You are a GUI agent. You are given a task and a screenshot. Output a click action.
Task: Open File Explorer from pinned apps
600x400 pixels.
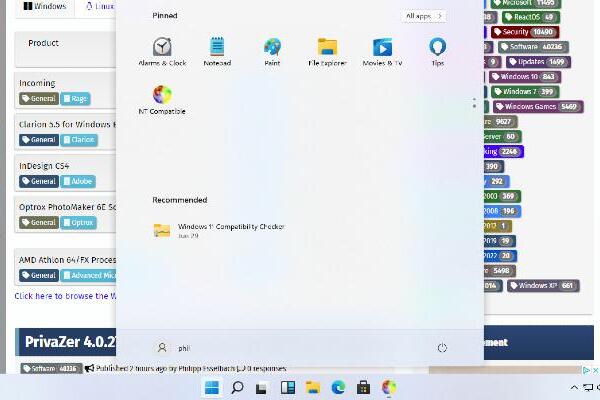coord(327,52)
